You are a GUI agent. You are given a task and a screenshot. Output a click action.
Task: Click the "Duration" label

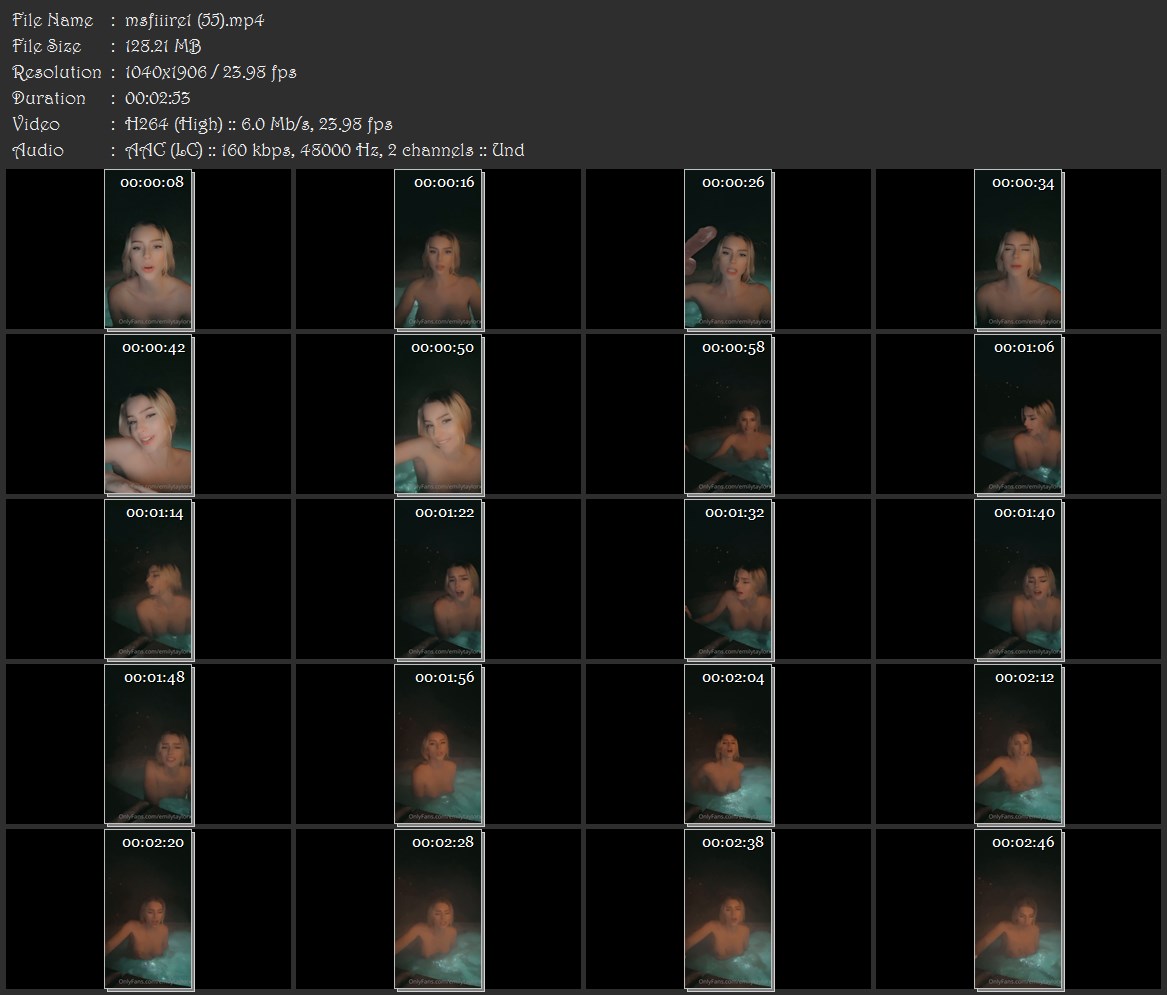coord(49,98)
